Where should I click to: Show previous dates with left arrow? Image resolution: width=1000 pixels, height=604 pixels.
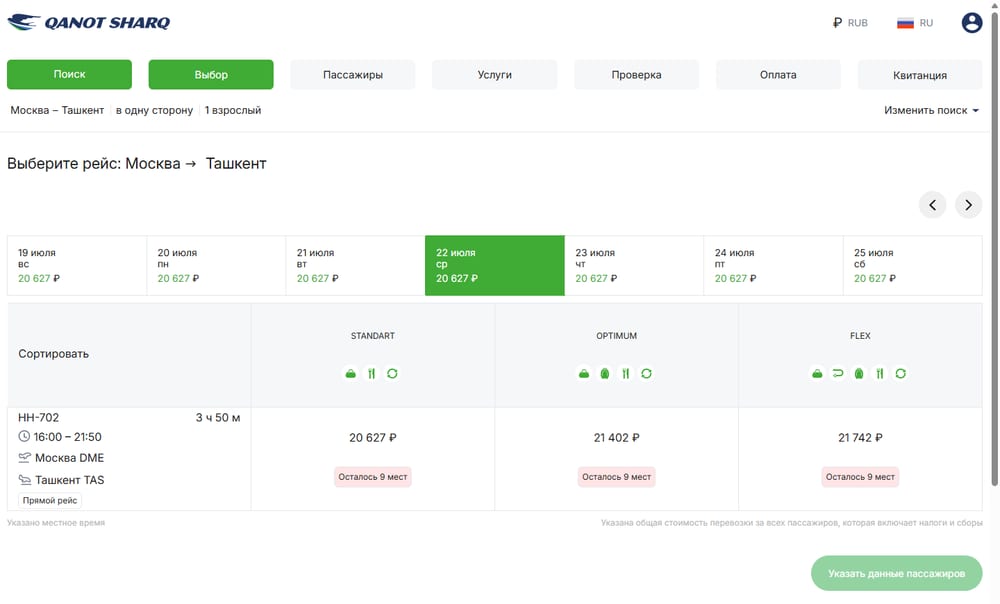932,205
